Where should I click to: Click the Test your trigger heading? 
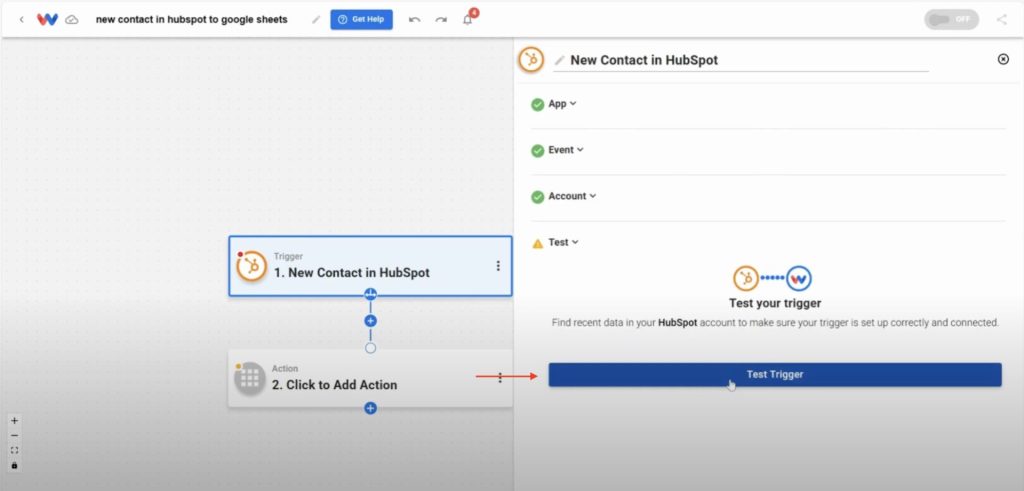click(775, 304)
